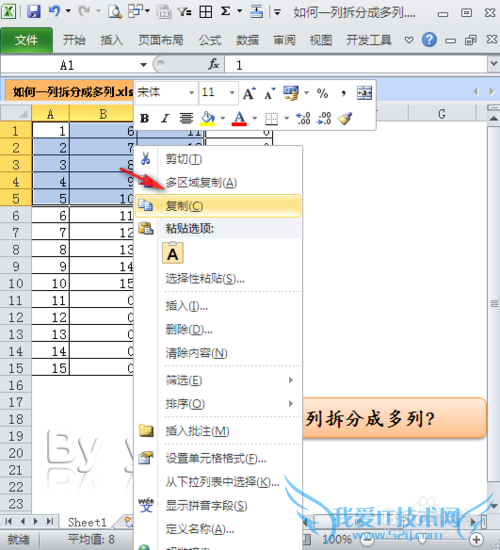Choose 插入(I)... from context menu
Image resolution: width=500 pixels, height=550 pixels.
218,306
